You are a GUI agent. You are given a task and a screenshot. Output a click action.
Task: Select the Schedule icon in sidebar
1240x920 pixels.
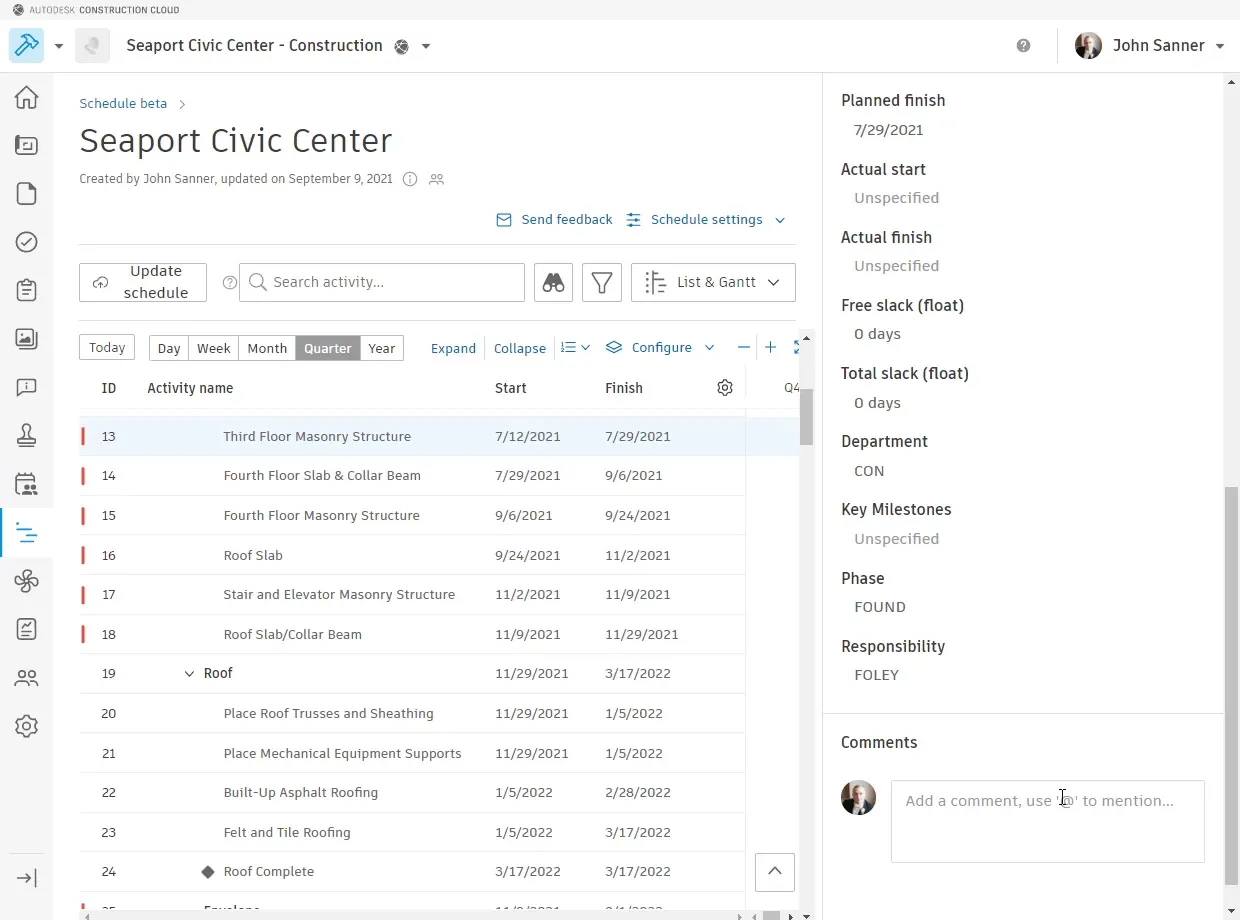pyautogui.click(x=26, y=533)
